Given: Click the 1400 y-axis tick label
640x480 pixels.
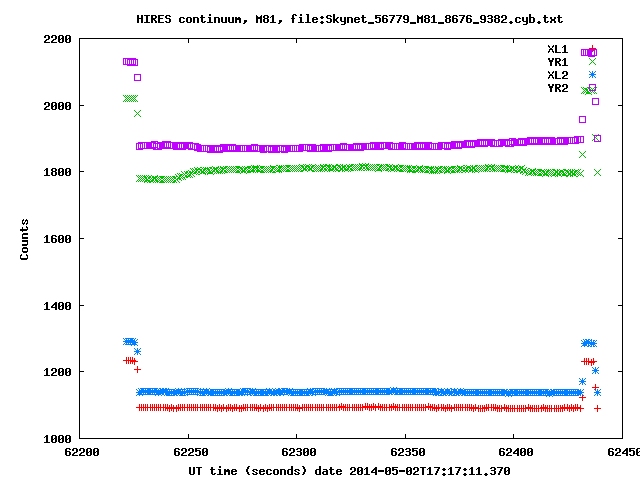Looking at the screenshot, I should pos(57,306).
